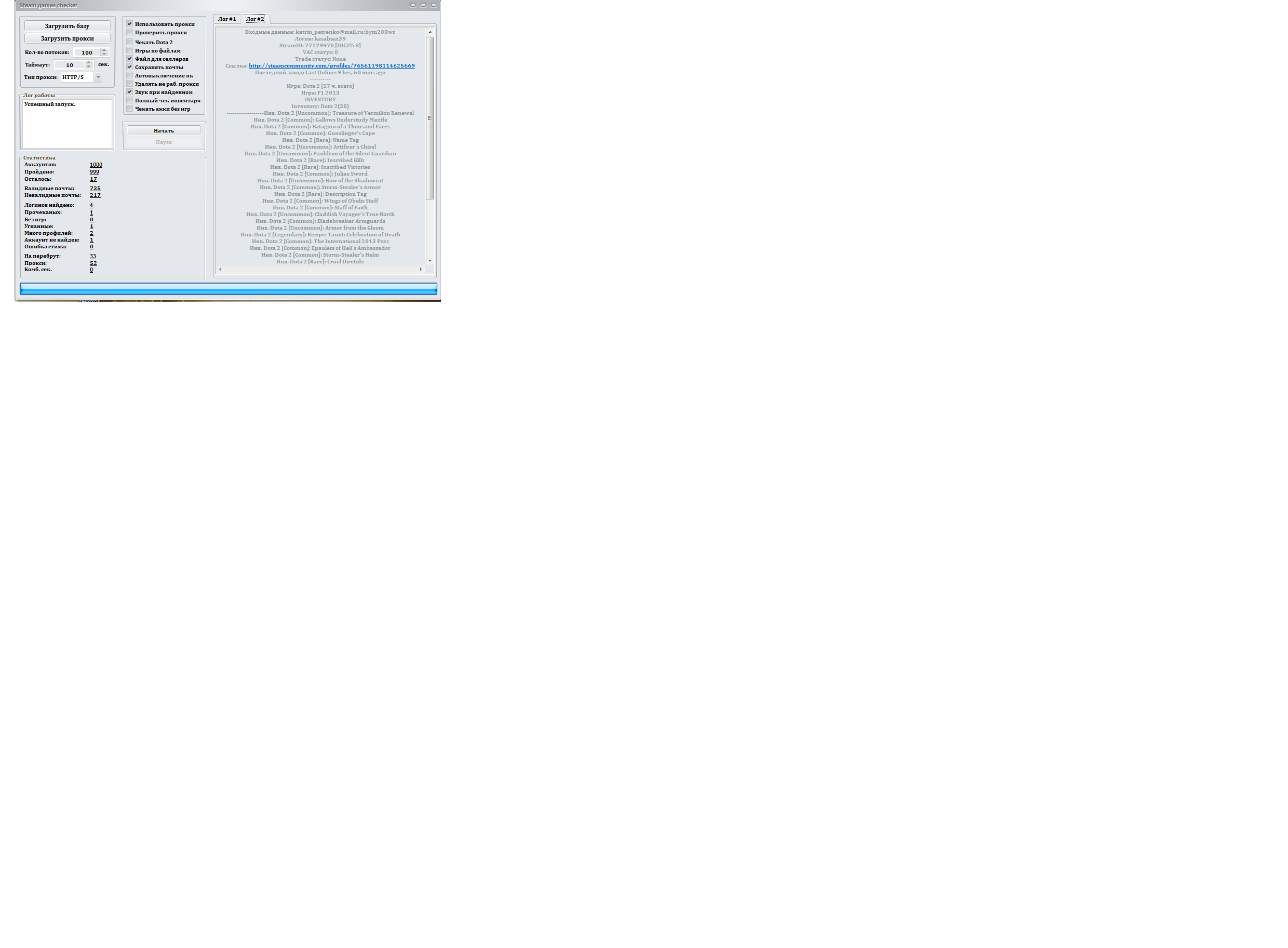Increase thread count with the up arrow
The width and height of the screenshot is (1288, 948).
(104, 50)
